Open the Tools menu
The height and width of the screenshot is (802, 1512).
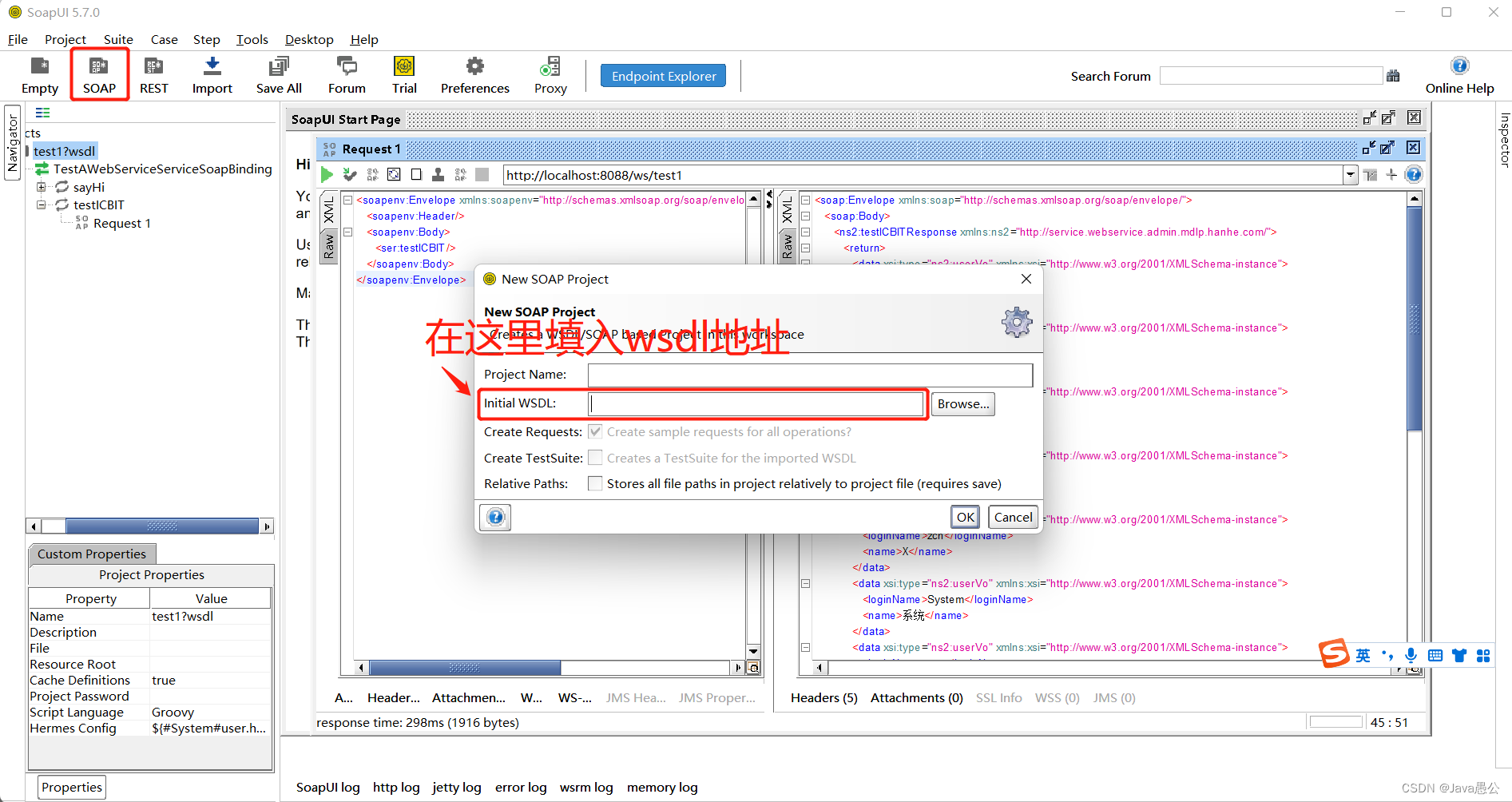[252, 39]
